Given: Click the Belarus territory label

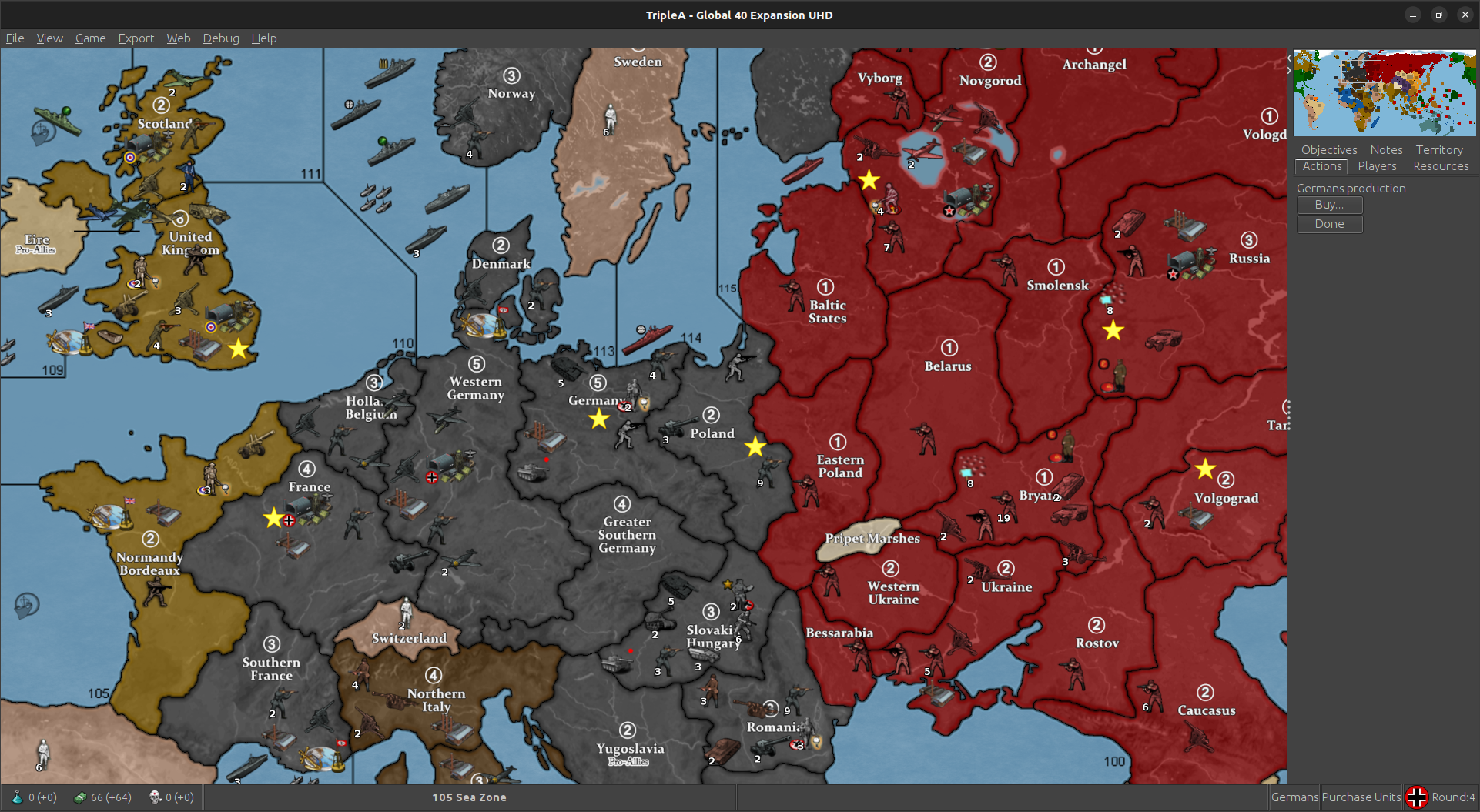Looking at the screenshot, I should pos(948,366).
